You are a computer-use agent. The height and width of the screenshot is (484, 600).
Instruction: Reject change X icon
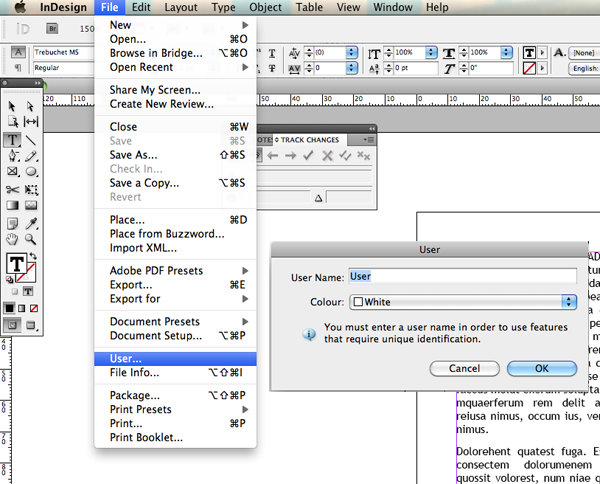[327, 155]
